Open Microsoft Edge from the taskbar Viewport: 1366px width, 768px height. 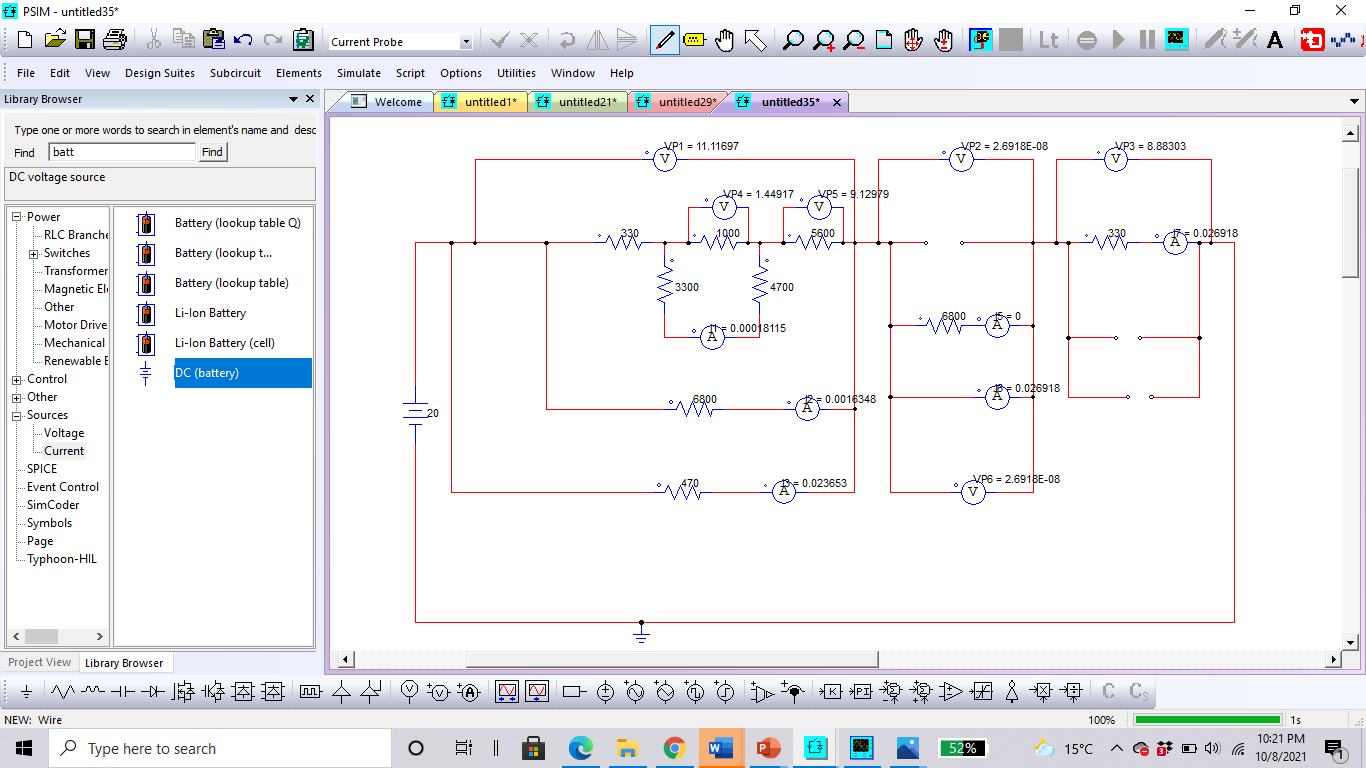coord(581,747)
